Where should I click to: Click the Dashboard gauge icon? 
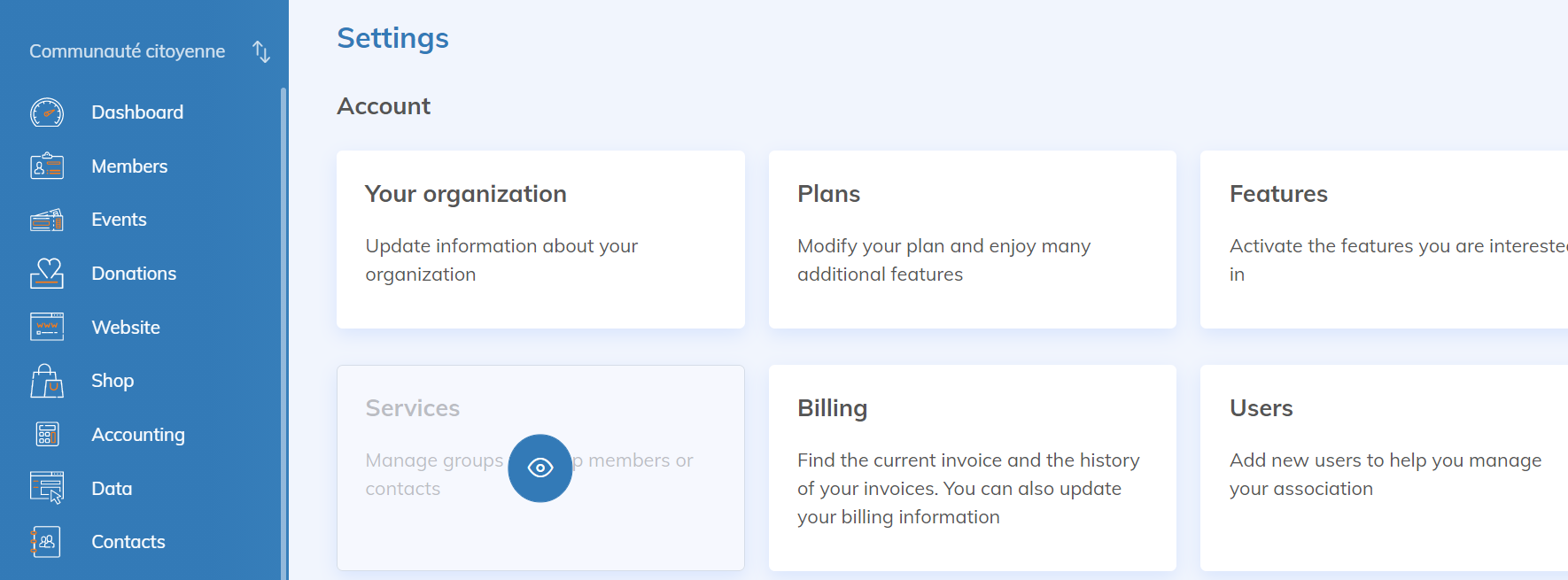pos(47,112)
